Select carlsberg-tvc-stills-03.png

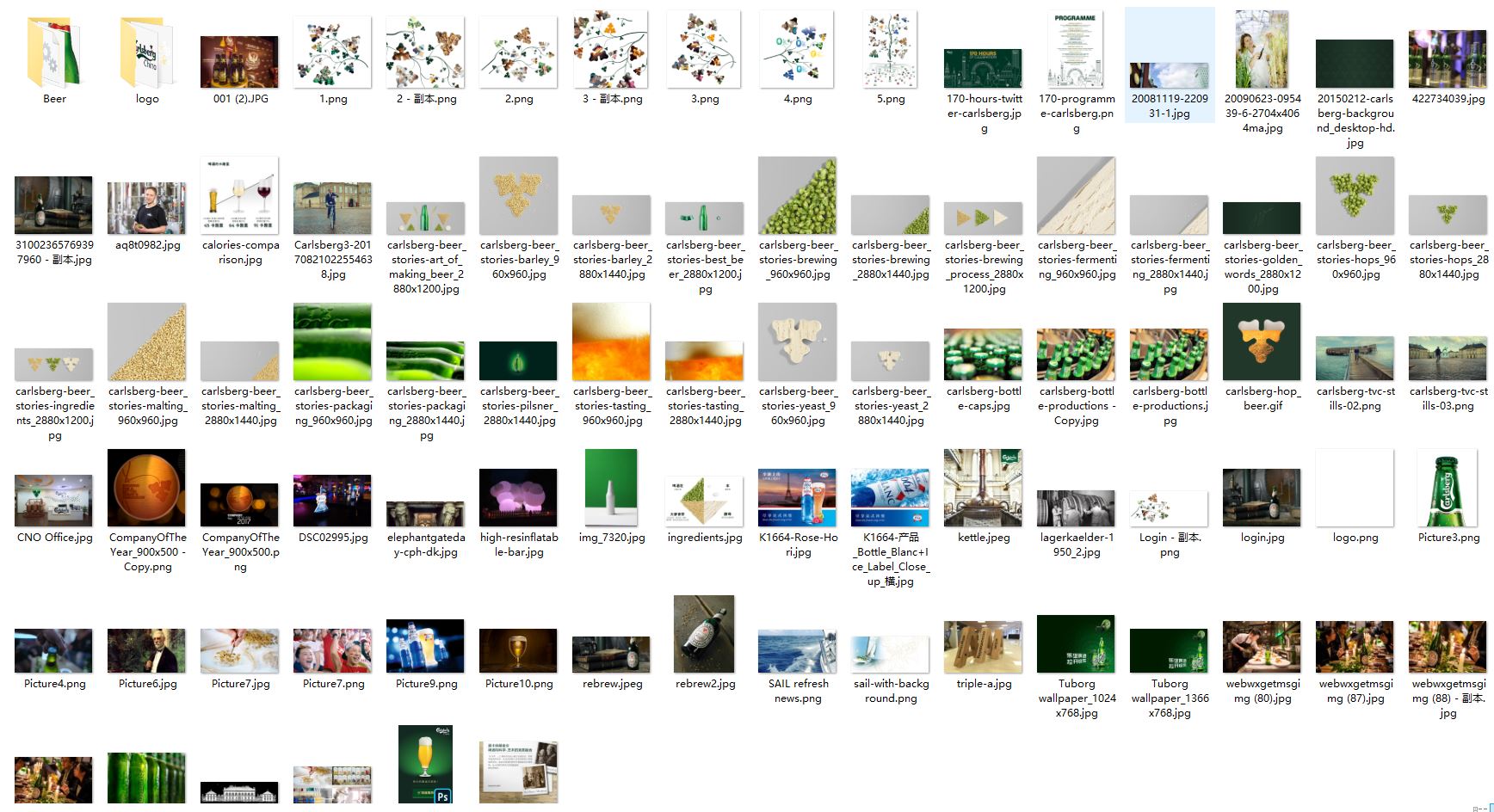pyautogui.click(x=1448, y=359)
